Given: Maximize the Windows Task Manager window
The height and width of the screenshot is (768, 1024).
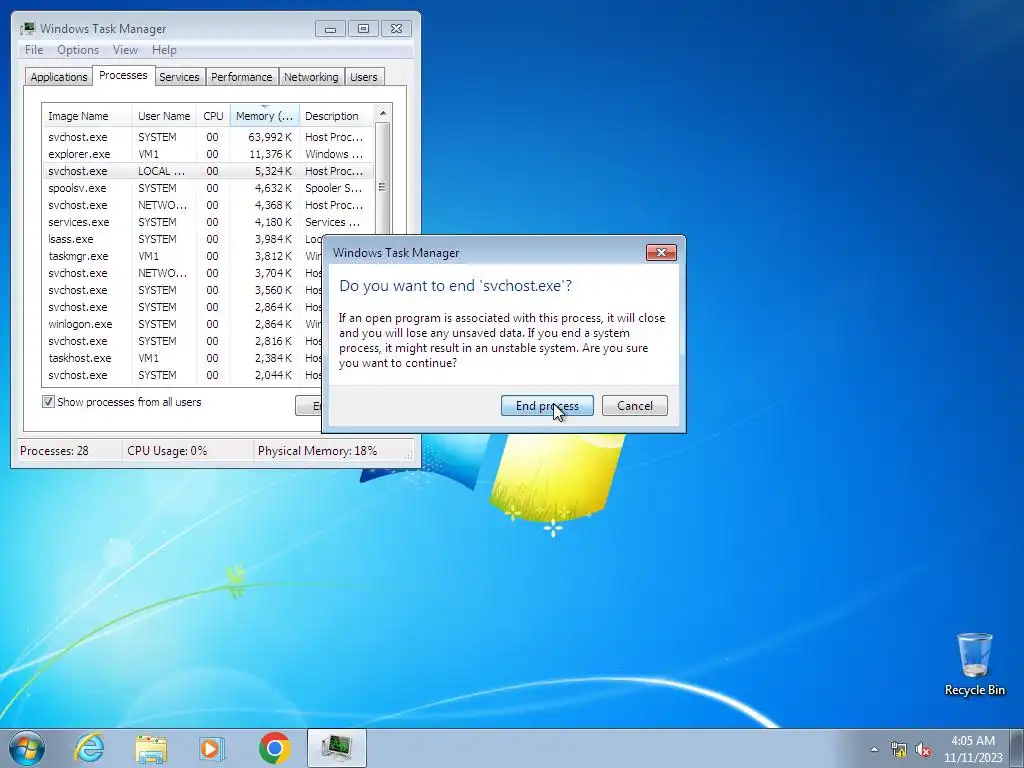Looking at the screenshot, I should coord(363,29).
